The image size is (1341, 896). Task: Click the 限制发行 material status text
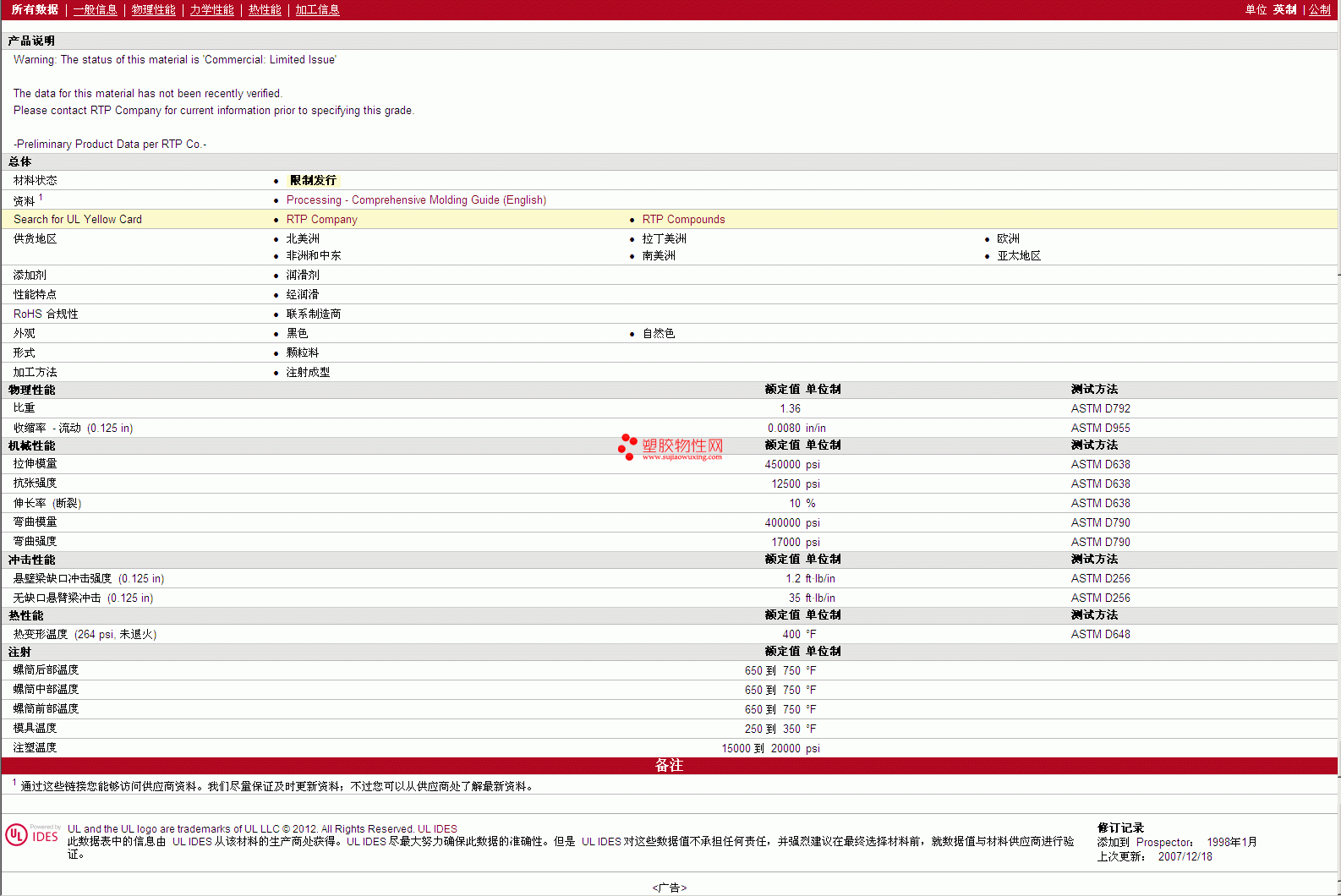pos(313,180)
